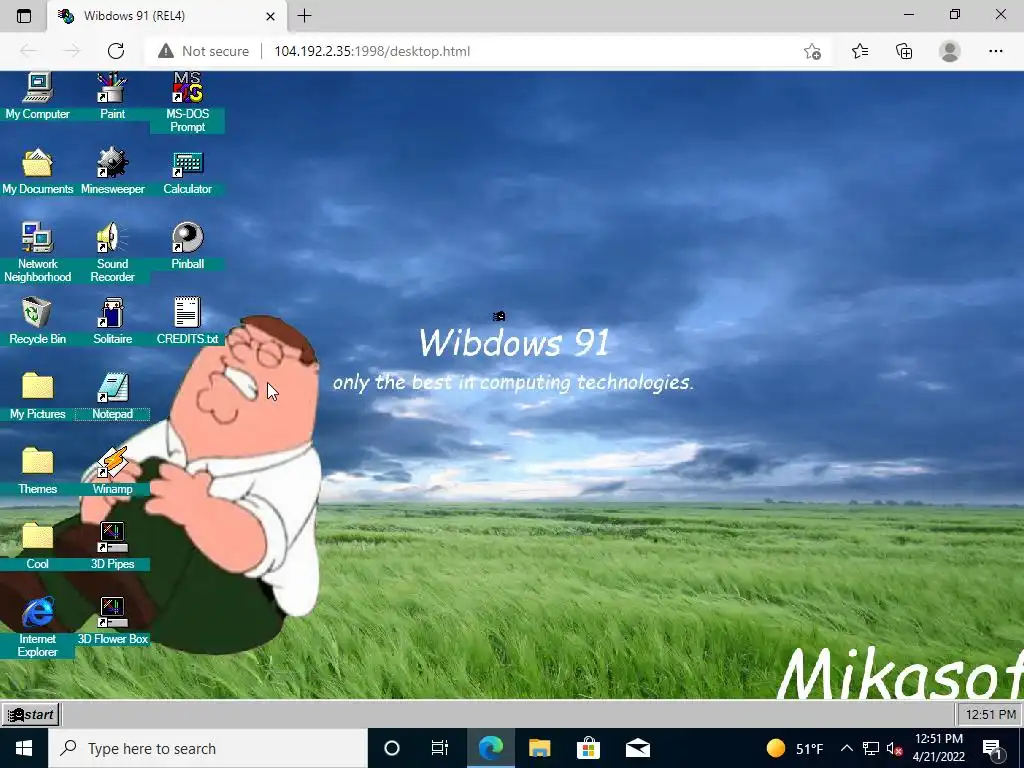The image size is (1024, 768).
Task: Open the tab actions menu icon
Action: click(24, 16)
